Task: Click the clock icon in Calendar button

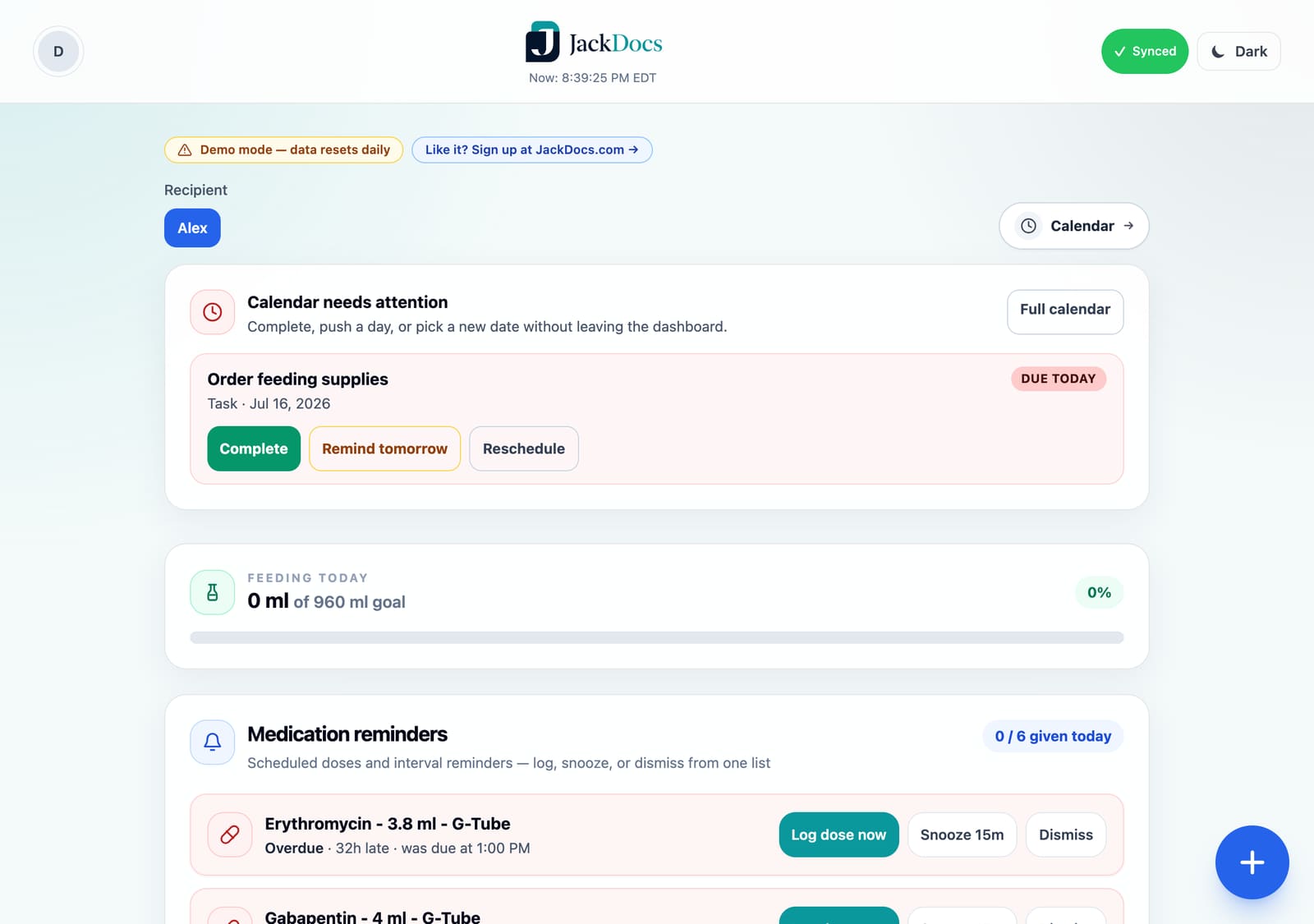Action: pos(1028,226)
